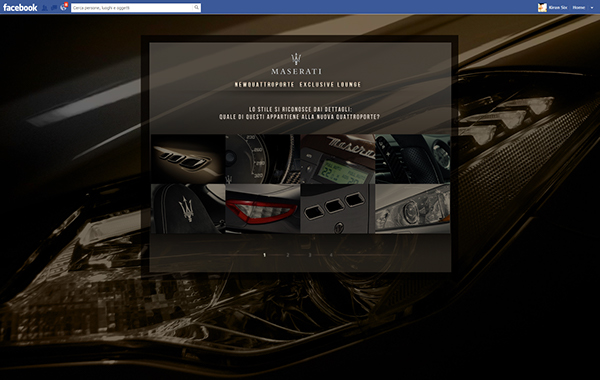Choose the speedometer detail image
Viewport: 600px width, 380px height.
(x=262, y=159)
